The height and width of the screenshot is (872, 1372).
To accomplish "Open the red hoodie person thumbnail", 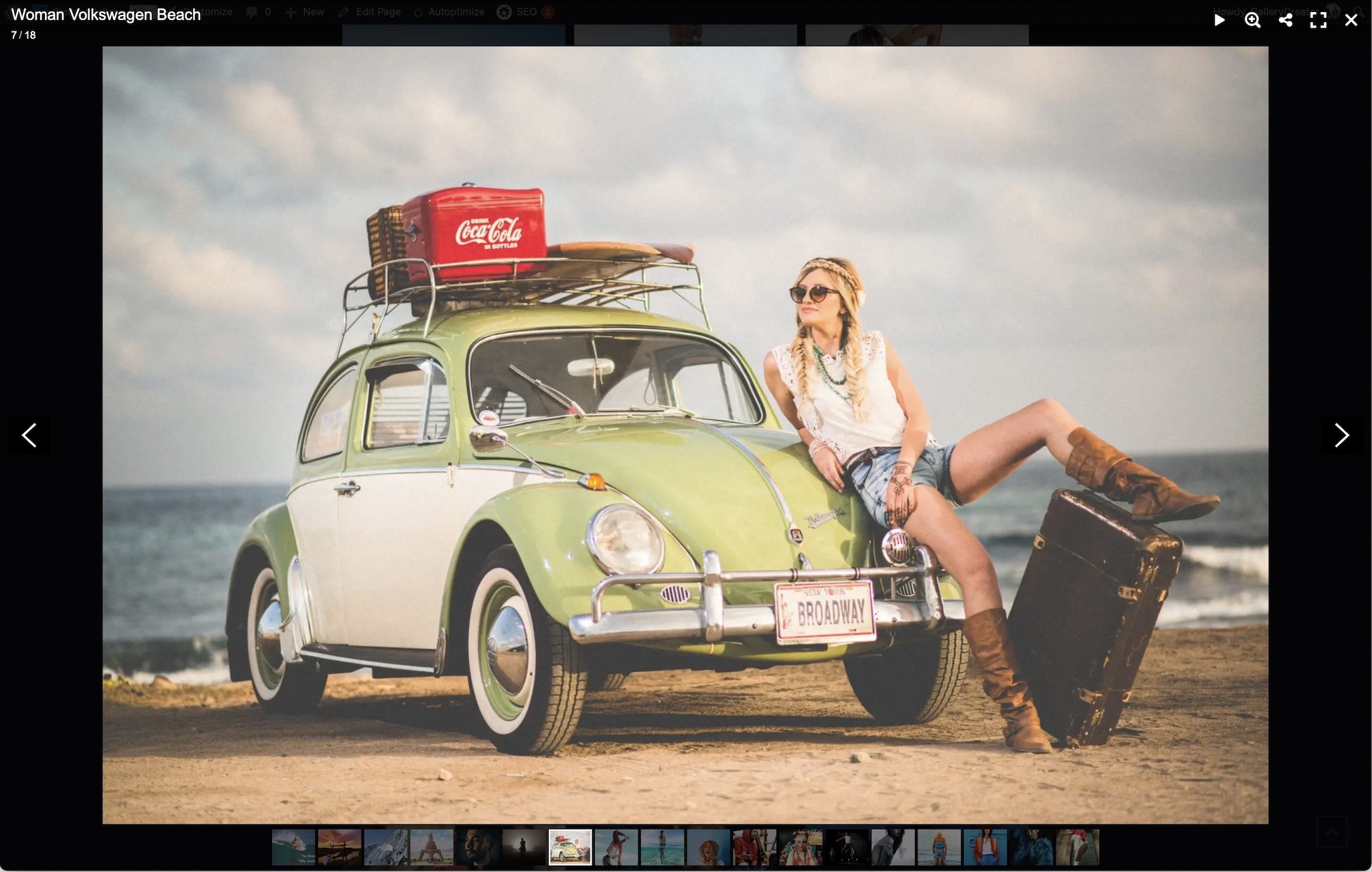I will click(x=754, y=847).
